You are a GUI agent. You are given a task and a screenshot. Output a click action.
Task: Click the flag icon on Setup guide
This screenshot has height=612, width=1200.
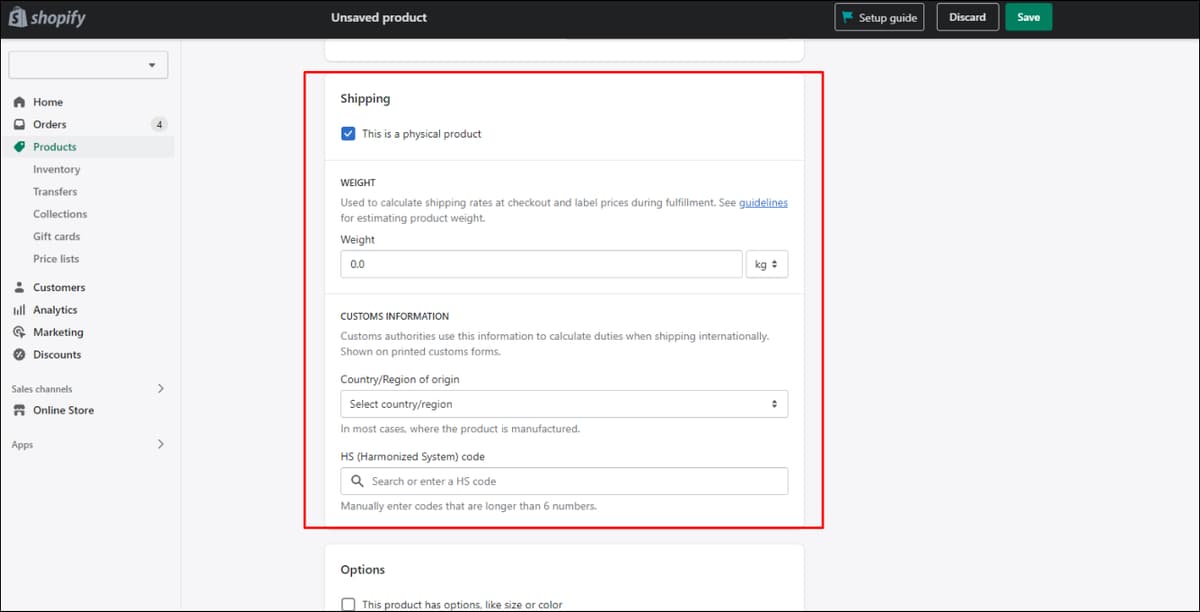[x=848, y=17]
